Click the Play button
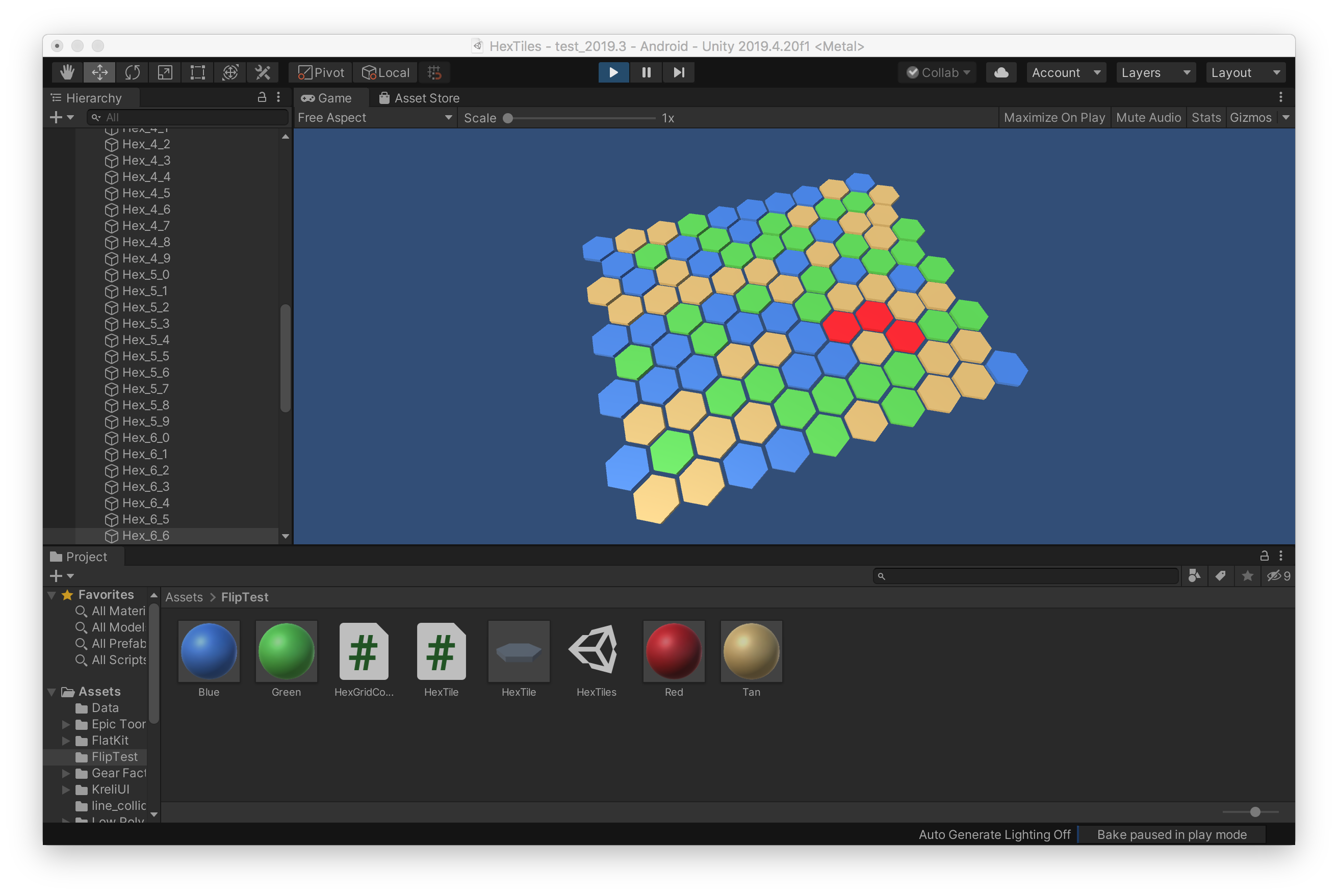 click(x=613, y=72)
